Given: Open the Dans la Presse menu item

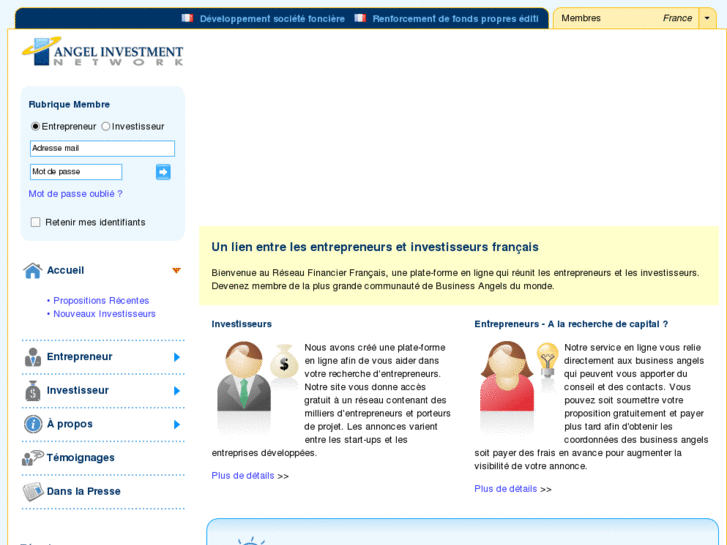Looking at the screenshot, I should (83, 491).
